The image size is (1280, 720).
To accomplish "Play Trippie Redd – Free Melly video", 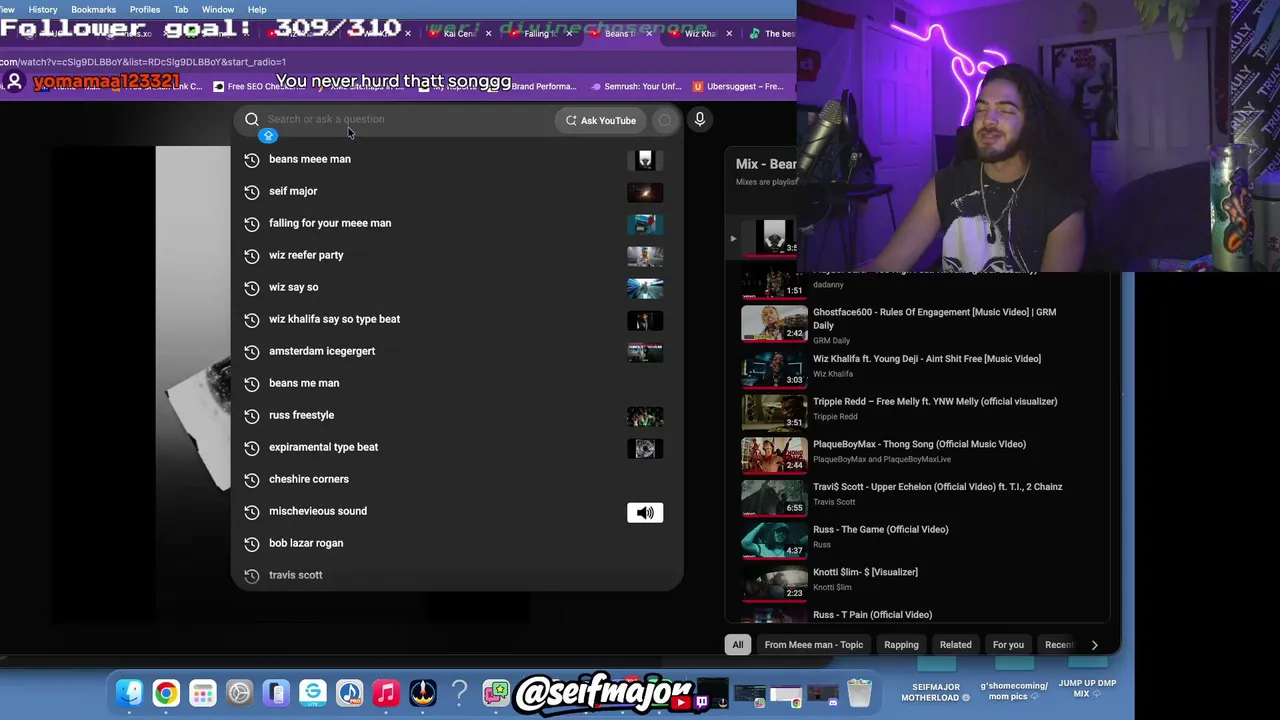I will pyautogui.click(x=935, y=402).
